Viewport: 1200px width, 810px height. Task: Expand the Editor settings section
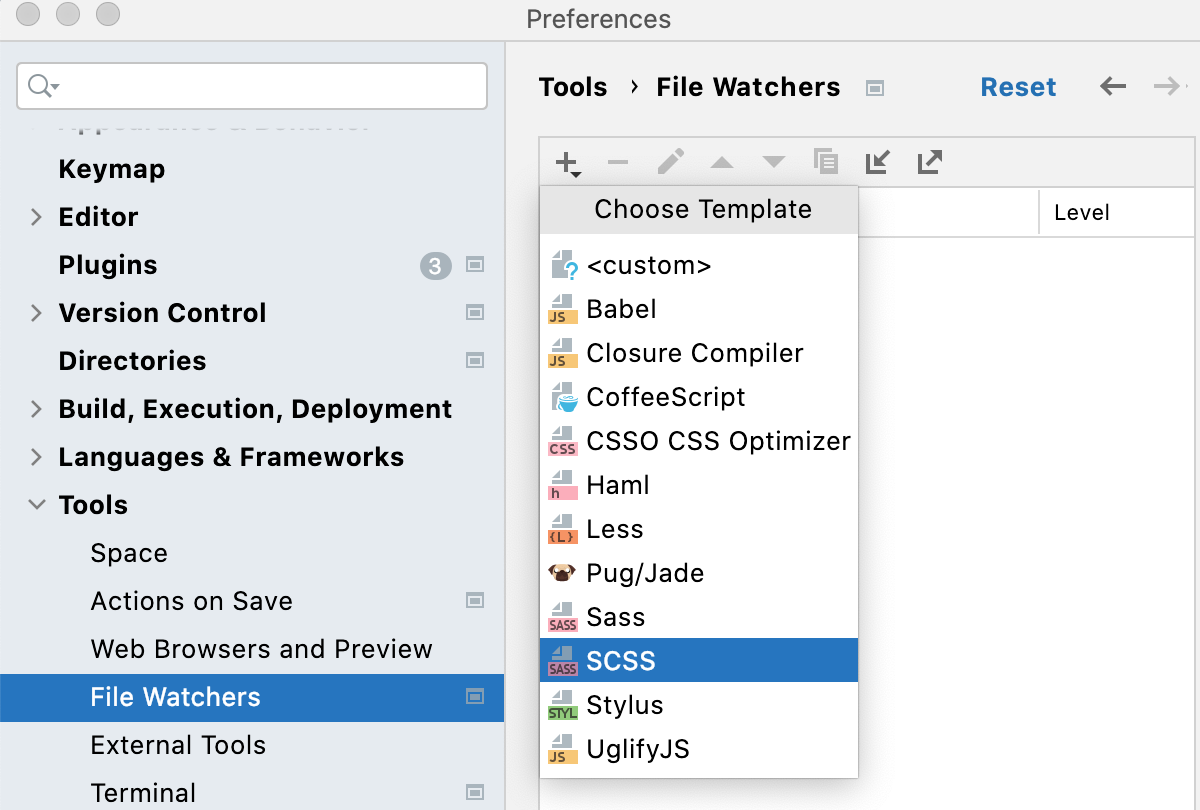pyautogui.click(x=36, y=217)
